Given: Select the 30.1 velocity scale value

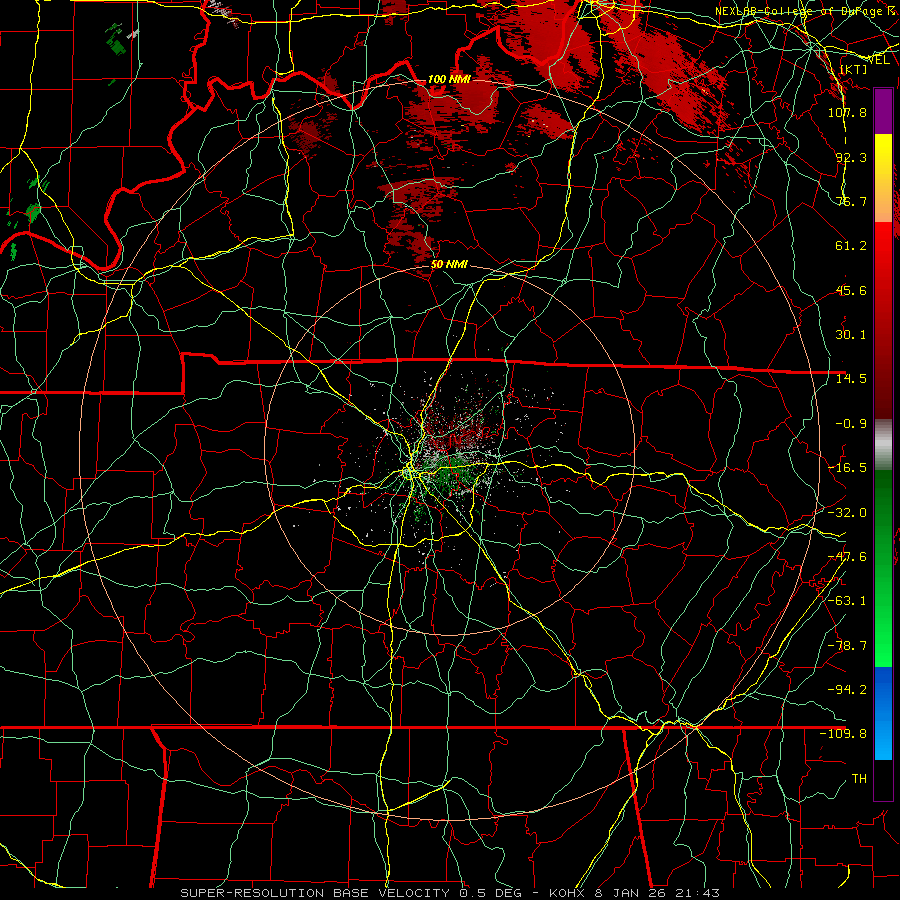Looking at the screenshot, I should 851,334.
